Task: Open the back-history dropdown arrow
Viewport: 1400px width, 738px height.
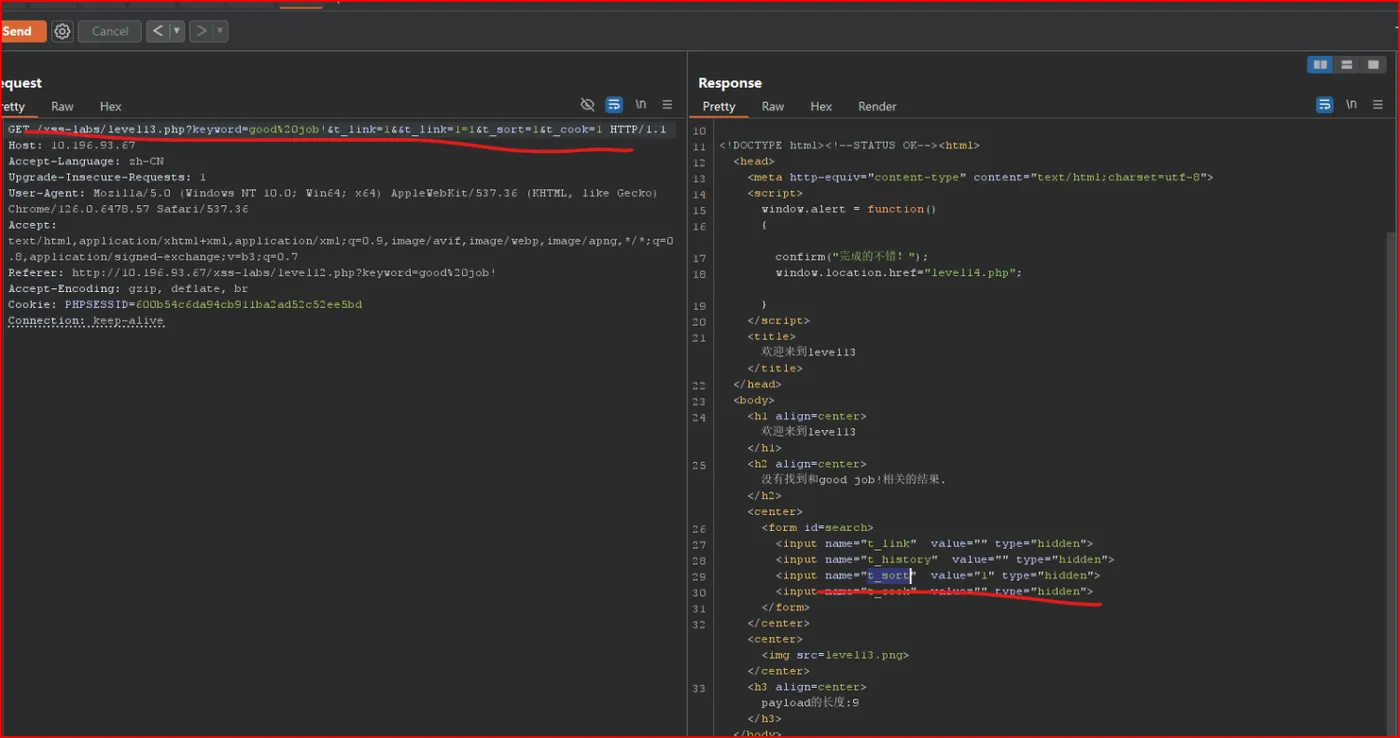Action: (177, 31)
